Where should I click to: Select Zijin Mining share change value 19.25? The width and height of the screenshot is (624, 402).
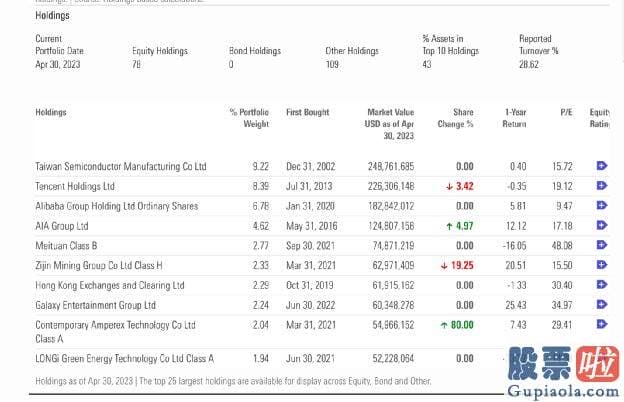(462, 265)
